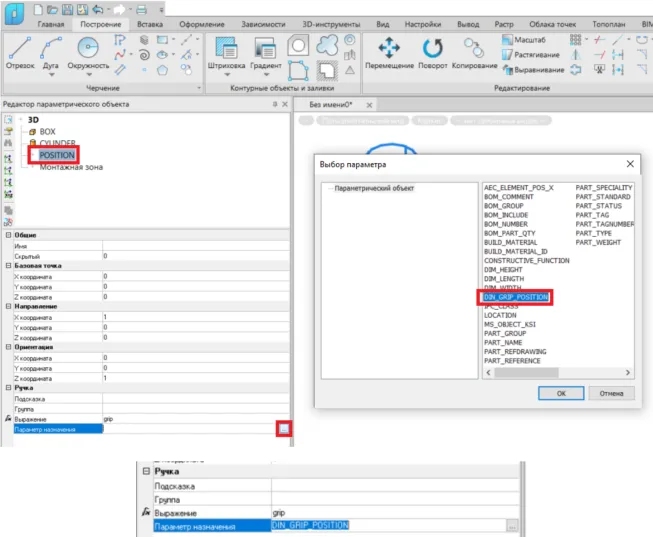Activate the Поворот rotate tool
653x537 pixels.
pyautogui.click(x=433, y=50)
